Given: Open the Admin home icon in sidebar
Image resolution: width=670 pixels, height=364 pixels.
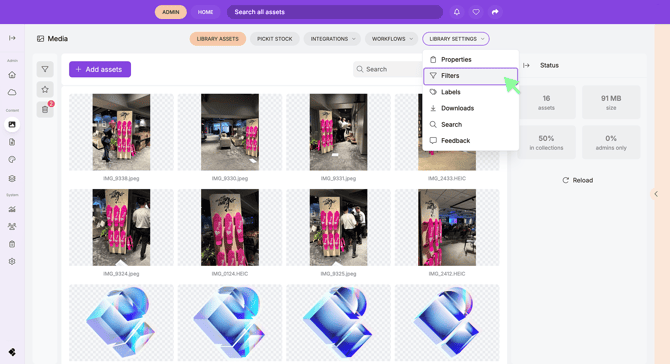Looking at the screenshot, I should 12,75.
